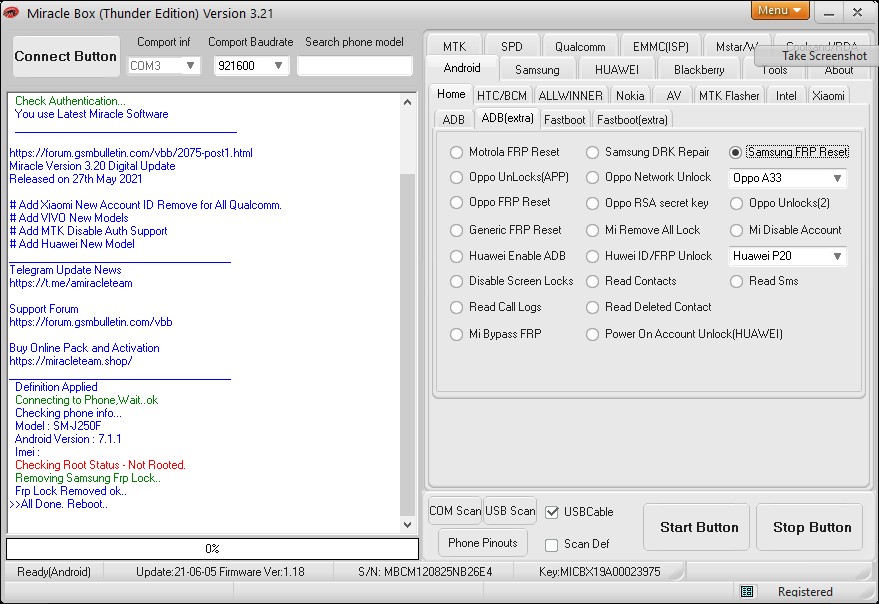879x604 pixels.
Task: Open the Samsung tab
Action: pos(537,70)
